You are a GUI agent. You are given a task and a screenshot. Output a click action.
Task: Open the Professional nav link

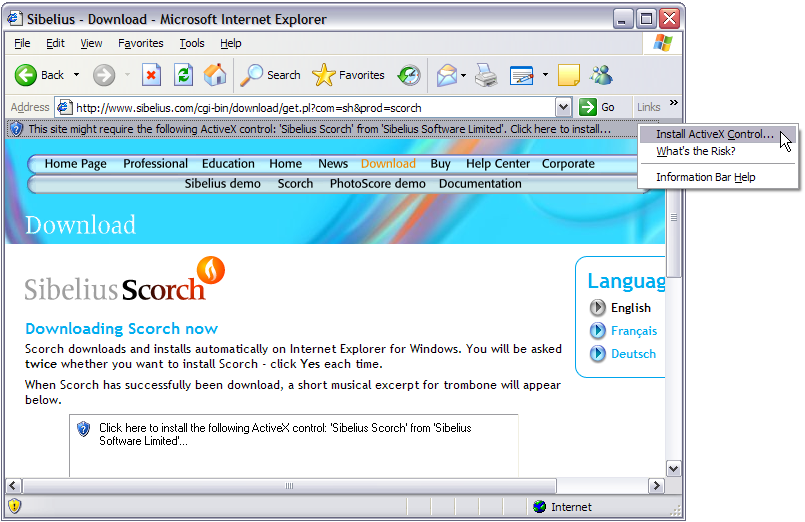(x=155, y=164)
